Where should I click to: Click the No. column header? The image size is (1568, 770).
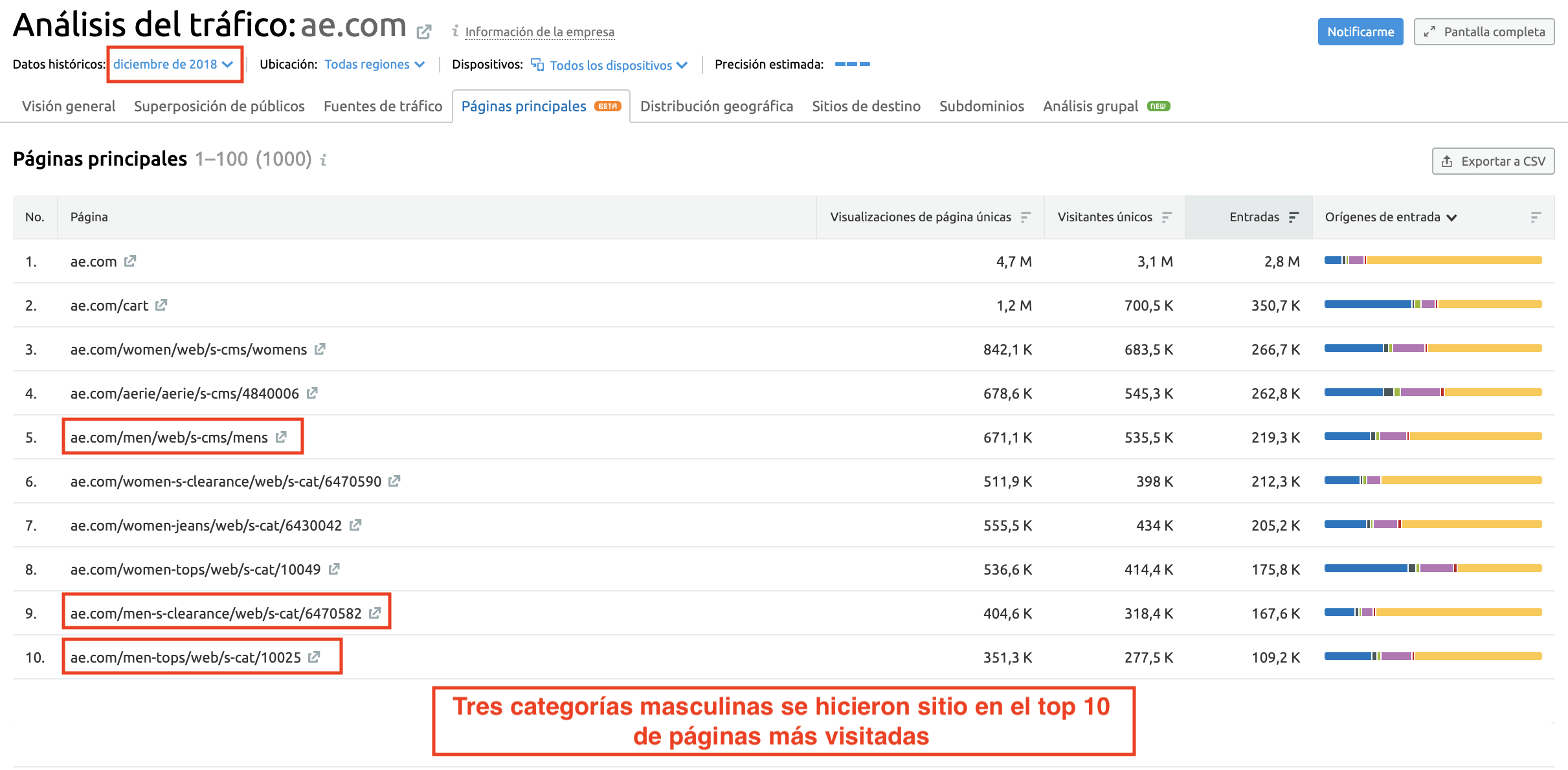35,217
